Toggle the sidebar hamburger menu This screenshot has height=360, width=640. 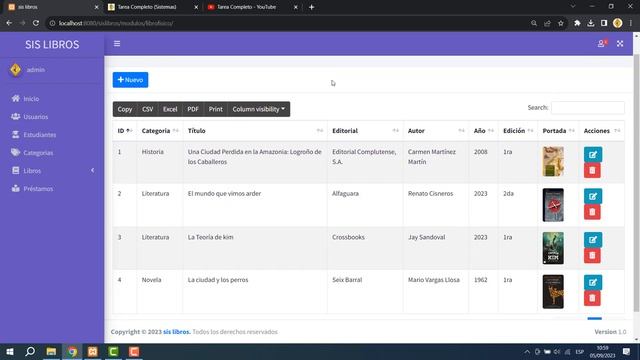click(x=117, y=44)
